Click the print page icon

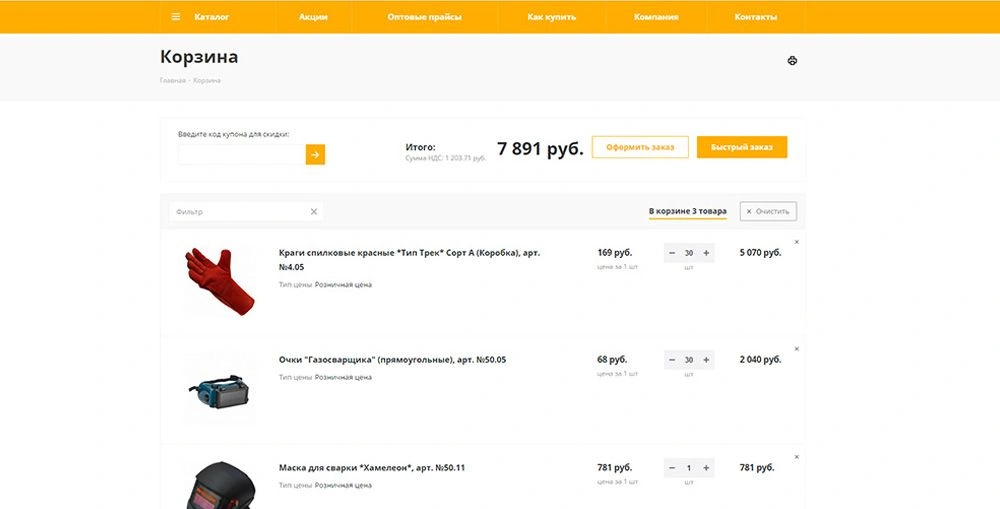792,61
